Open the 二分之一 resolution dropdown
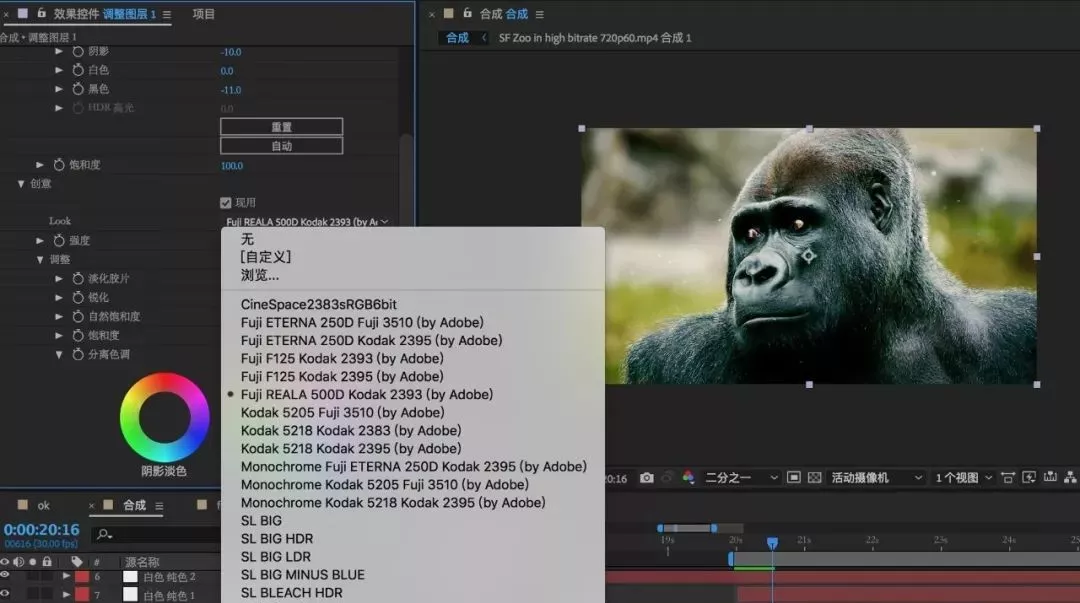Image resolution: width=1080 pixels, height=603 pixels. (x=741, y=478)
